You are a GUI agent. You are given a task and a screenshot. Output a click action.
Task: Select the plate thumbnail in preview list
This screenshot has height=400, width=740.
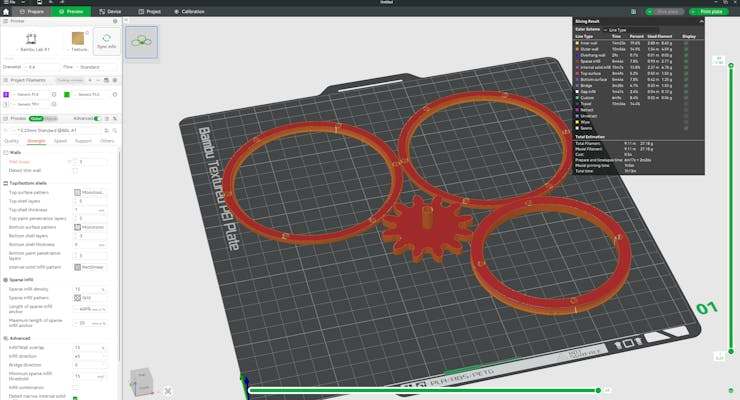click(x=142, y=43)
